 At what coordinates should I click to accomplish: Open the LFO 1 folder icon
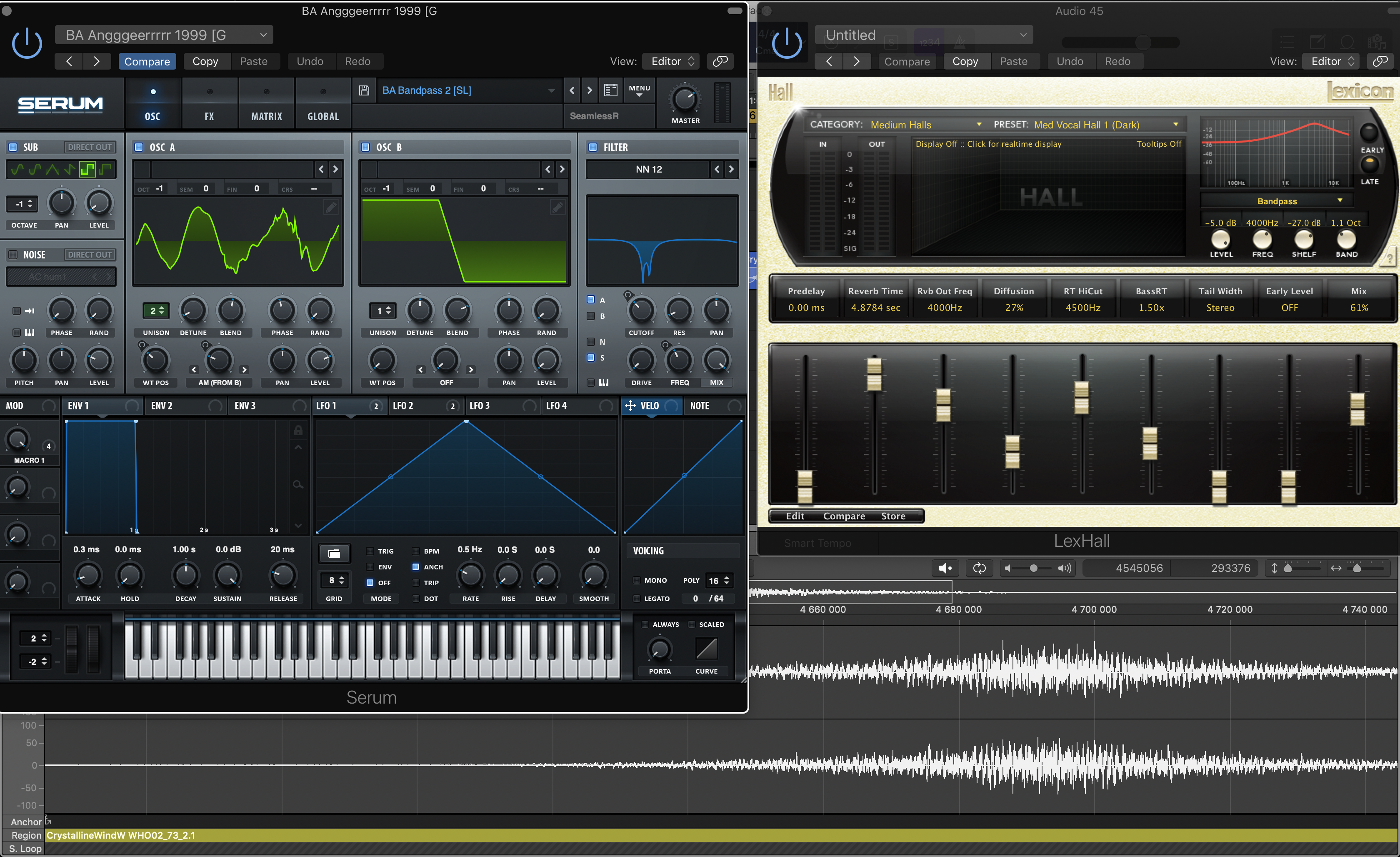pos(334,553)
